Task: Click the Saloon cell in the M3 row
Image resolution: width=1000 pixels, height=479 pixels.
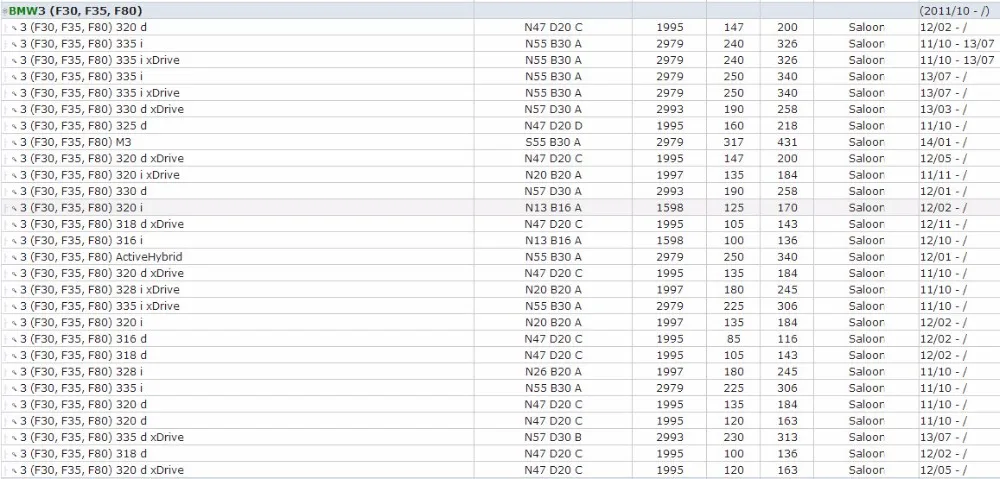Action: tap(866, 142)
